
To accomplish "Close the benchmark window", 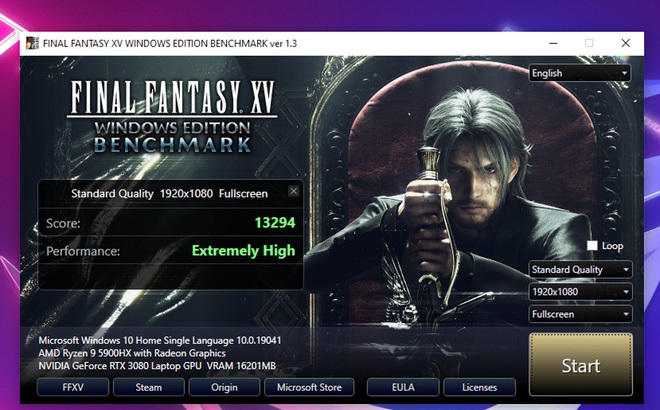I will [625, 44].
